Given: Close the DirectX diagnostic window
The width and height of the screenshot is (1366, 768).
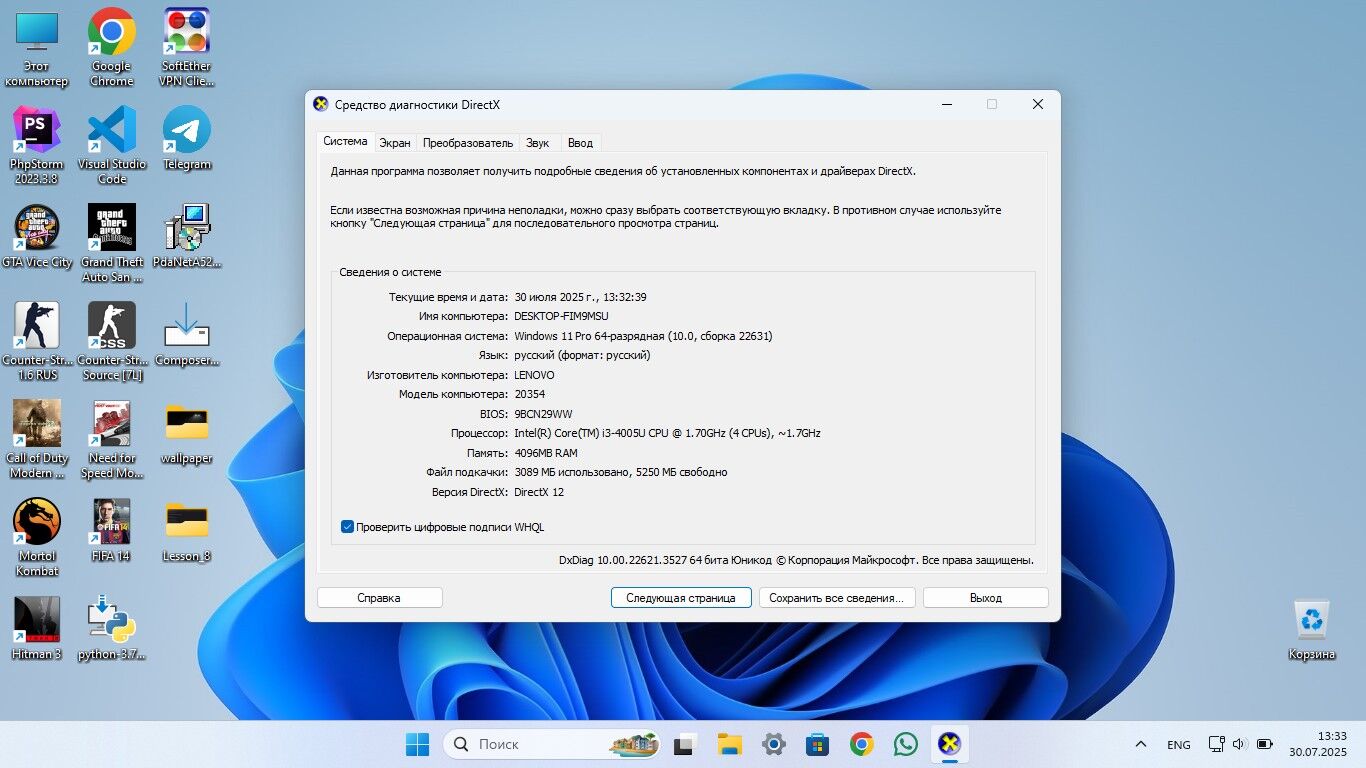Looking at the screenshot, I should pyautogui.click(x=1038, y=104).
